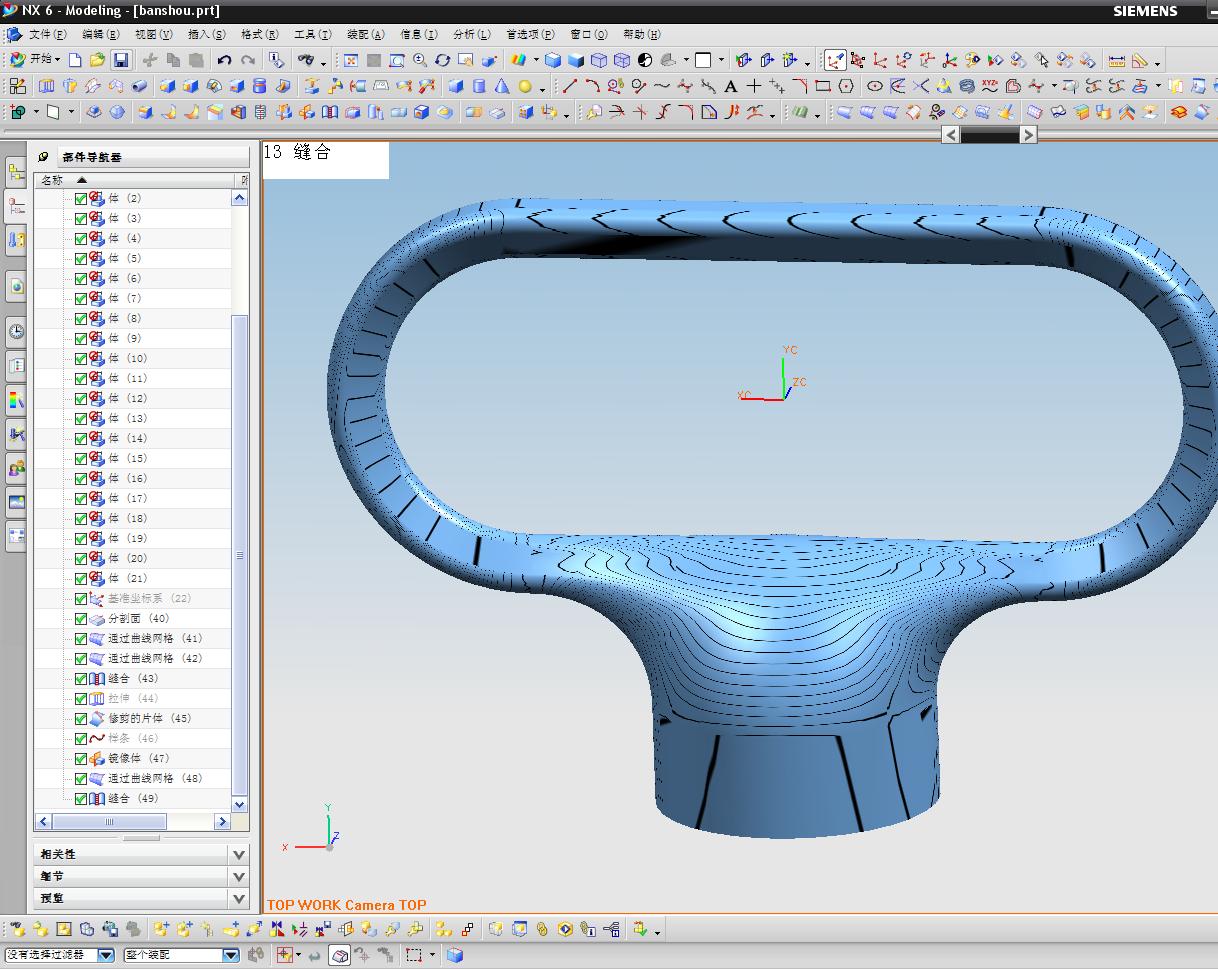Open the 文件(F) menu
1218x969 pixels.
click(x=48, y=34)
